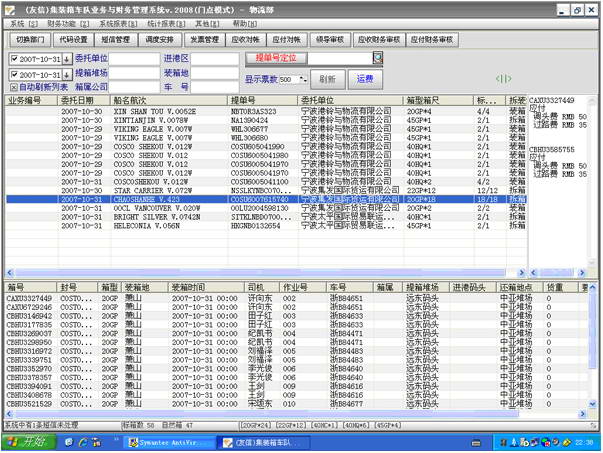Sort lower table by 车号 column header
Viewport: 603px width, 453px height.
pyautogui.click(x=350, y=287)
